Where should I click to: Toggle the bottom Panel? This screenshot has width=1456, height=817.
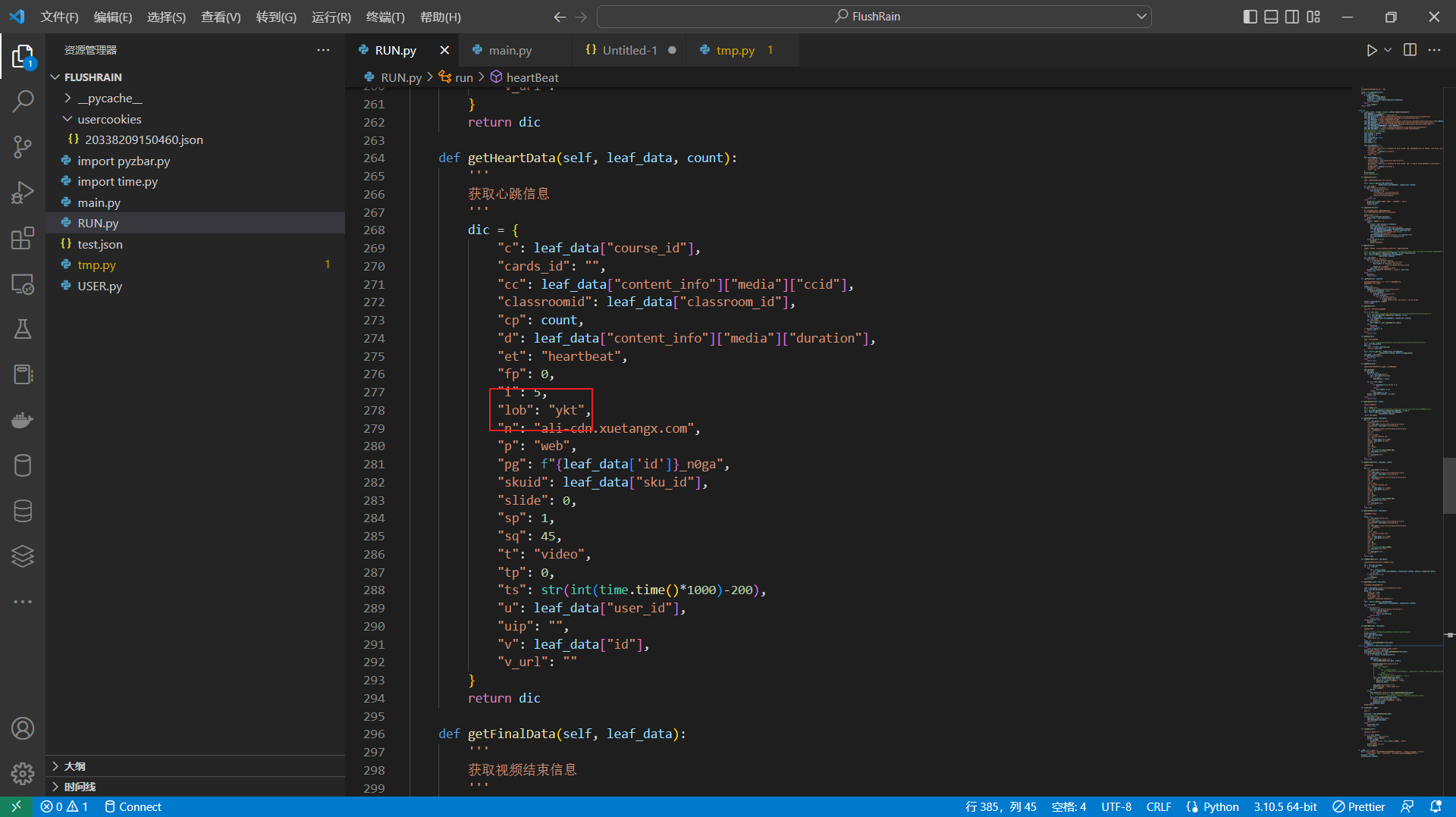(1271, 16)
